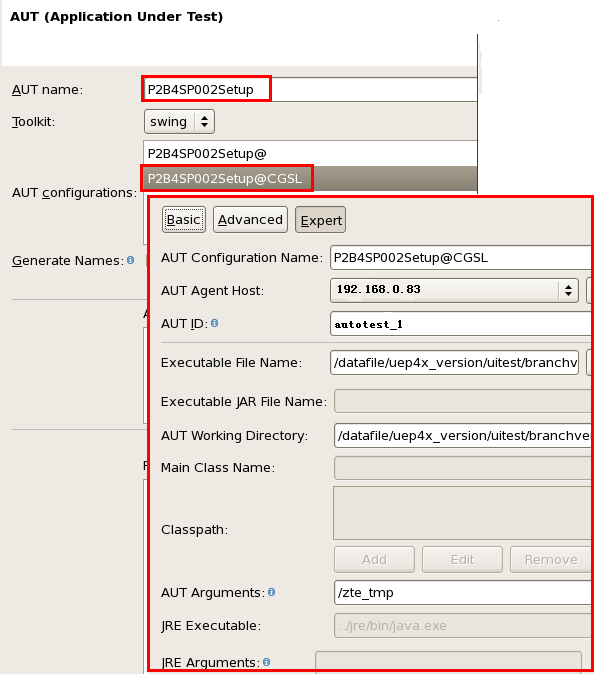
Task: Click the AUT Arguments /zte_tmp field
Action: pos(463,592)
